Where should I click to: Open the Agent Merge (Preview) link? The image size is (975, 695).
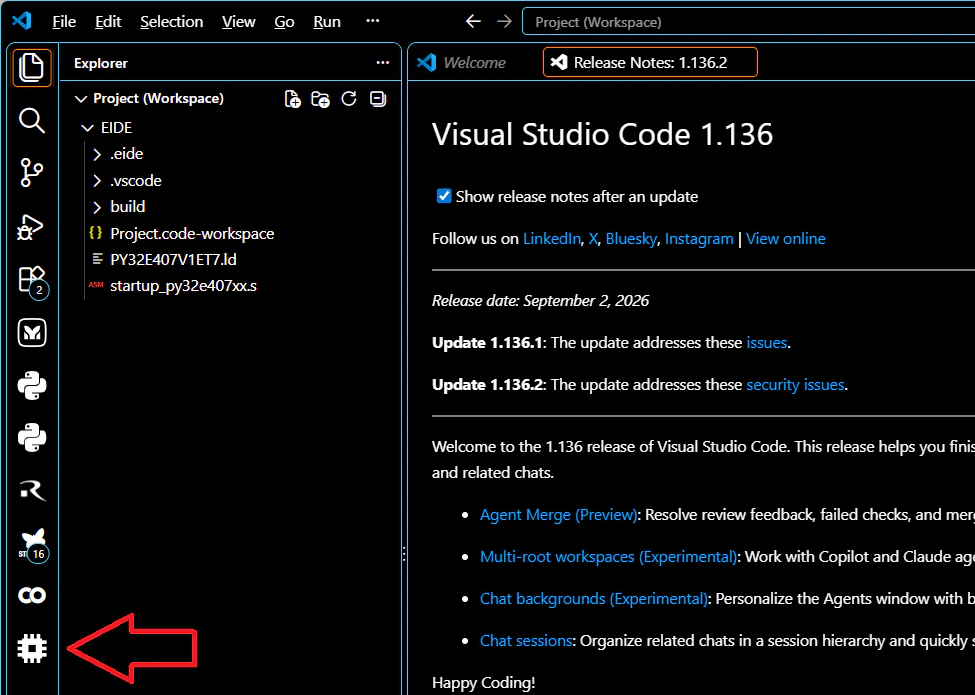coord(558,515)
